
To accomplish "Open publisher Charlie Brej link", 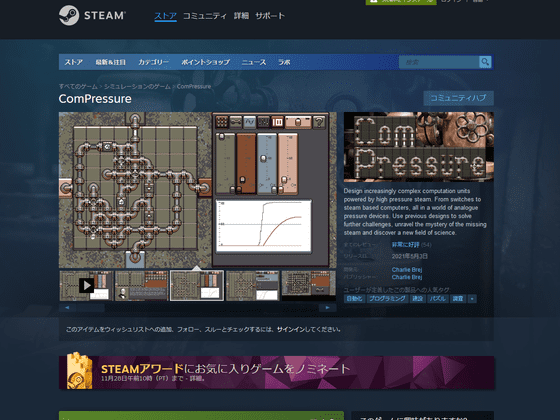I will coord(407,277).
